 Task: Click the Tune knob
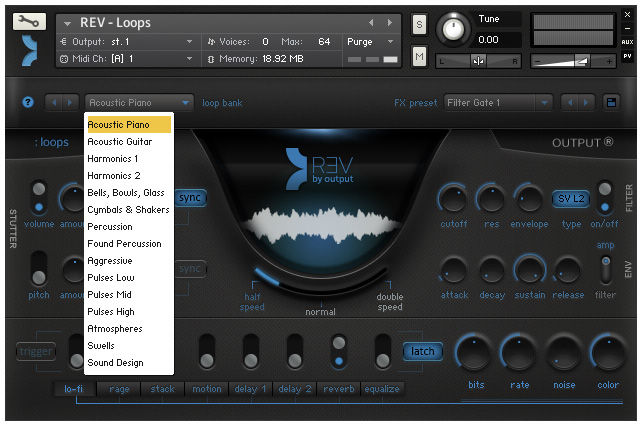tap(453, 29)
